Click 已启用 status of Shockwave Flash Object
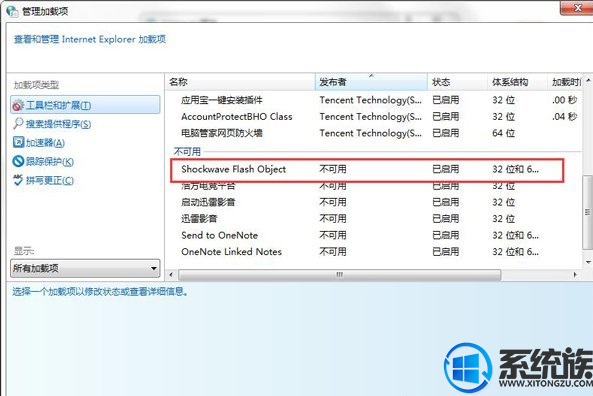Image resolution: width=593 pixels, height=396 pixels. [446, 169]
